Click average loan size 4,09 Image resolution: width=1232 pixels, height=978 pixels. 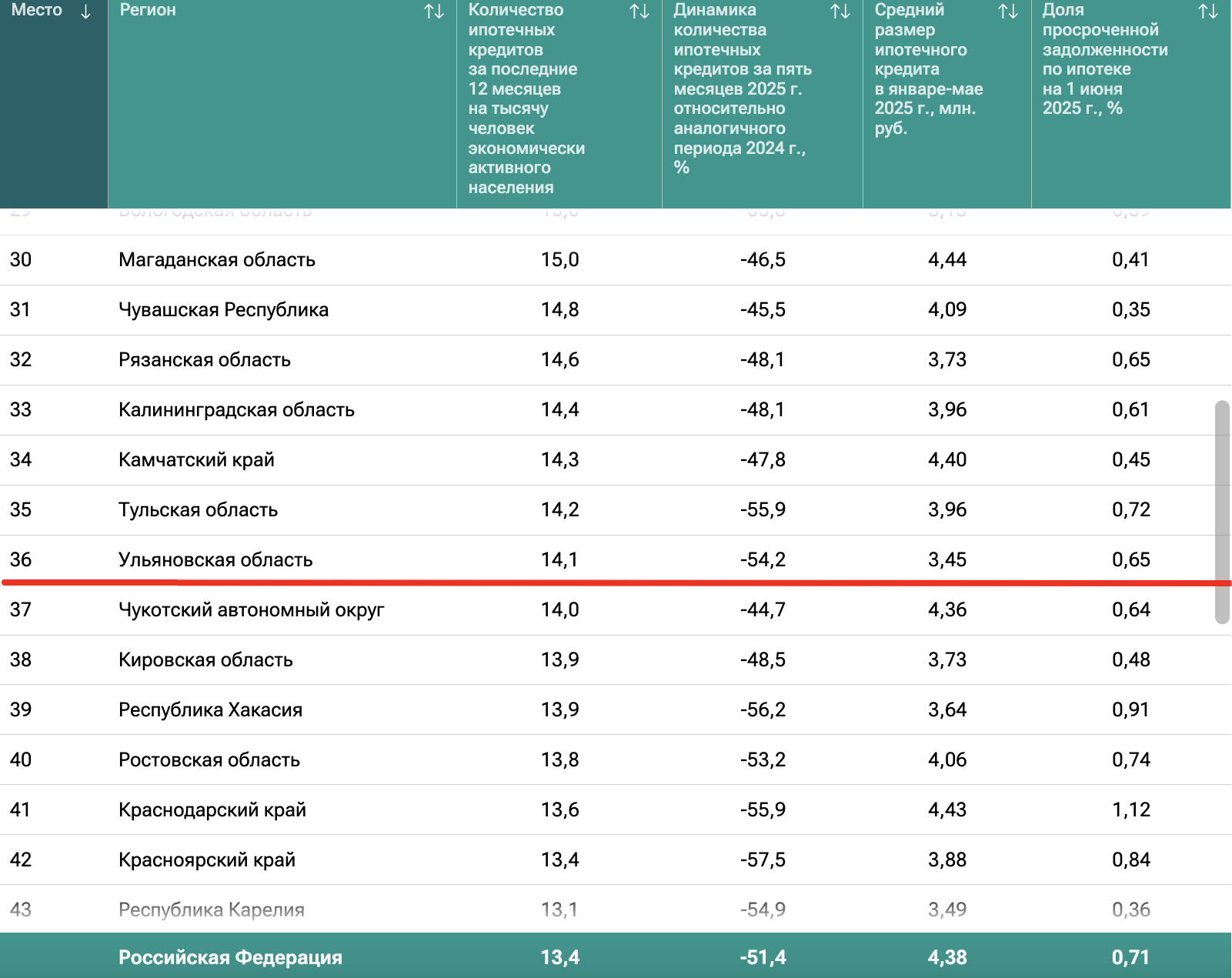pyautogui.click(x=947, y=310)
